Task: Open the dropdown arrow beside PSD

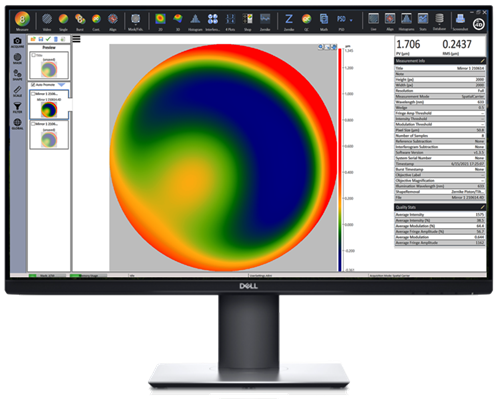Action: coord(351,20)
